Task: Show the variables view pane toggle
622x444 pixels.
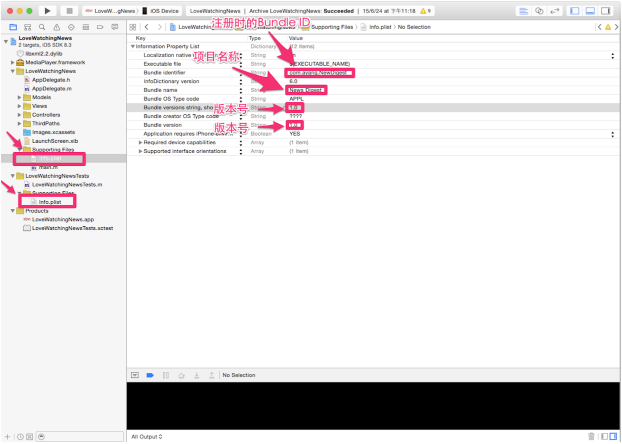Action: (605, 436)
